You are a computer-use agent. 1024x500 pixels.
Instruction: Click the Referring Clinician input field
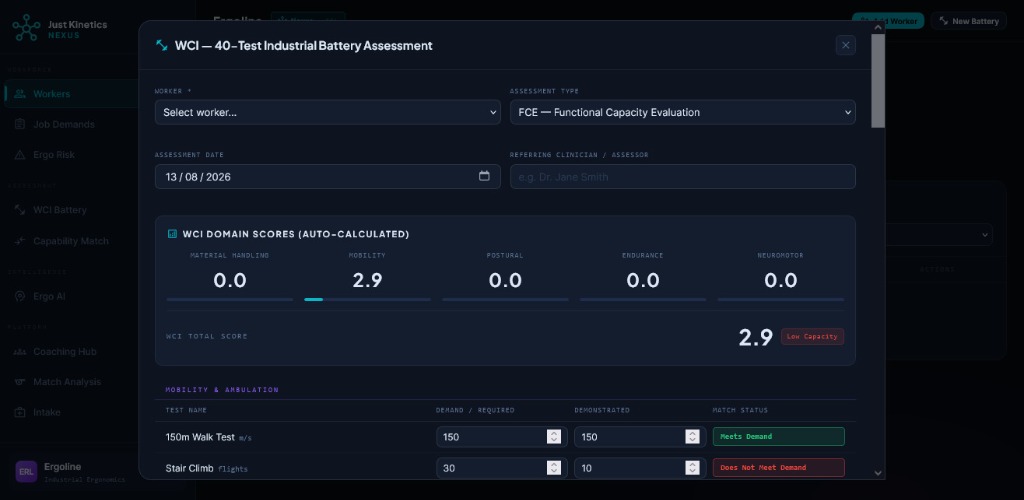click(682, 176)
